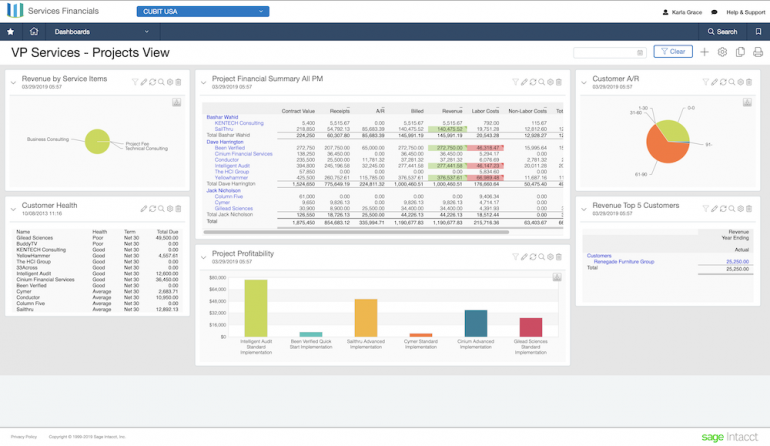Collapse the Customer A/R panel chevron

click(x=585, y=82)
